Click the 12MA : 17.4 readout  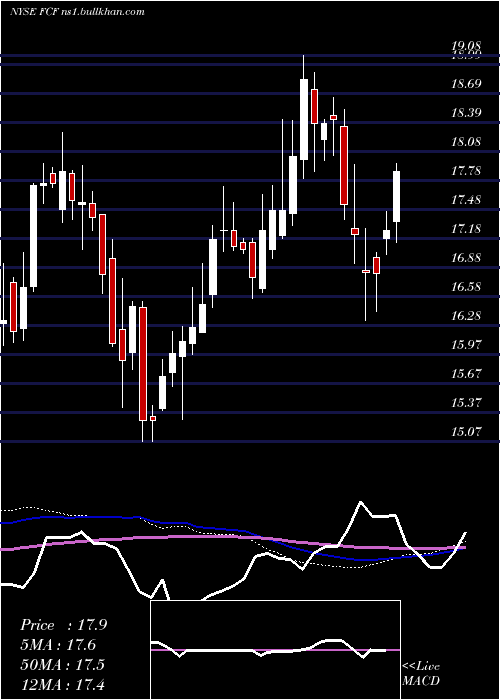[x=62, y=684]
